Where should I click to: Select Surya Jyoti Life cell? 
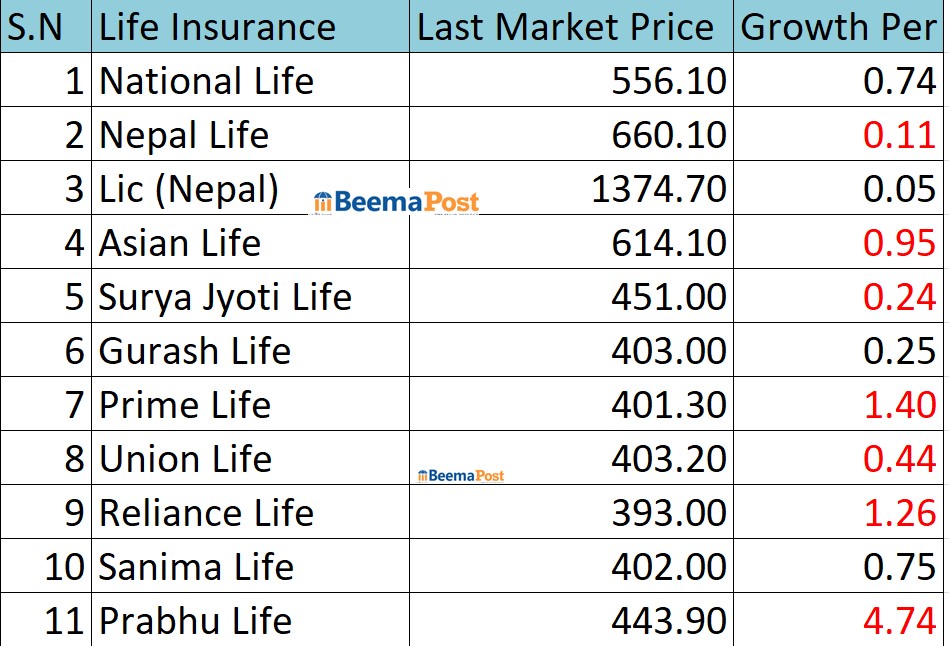click(x=225, y=297)
